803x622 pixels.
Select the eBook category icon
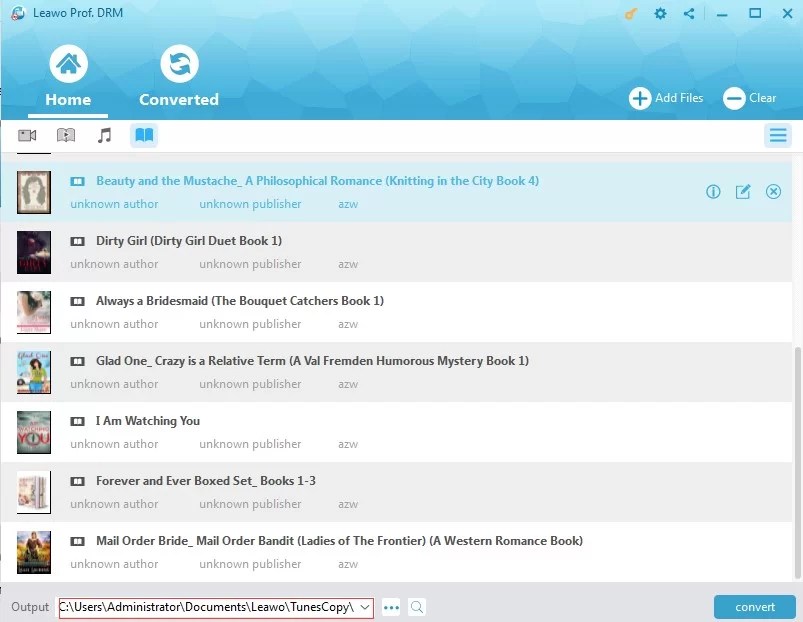[x=143, y=134]
